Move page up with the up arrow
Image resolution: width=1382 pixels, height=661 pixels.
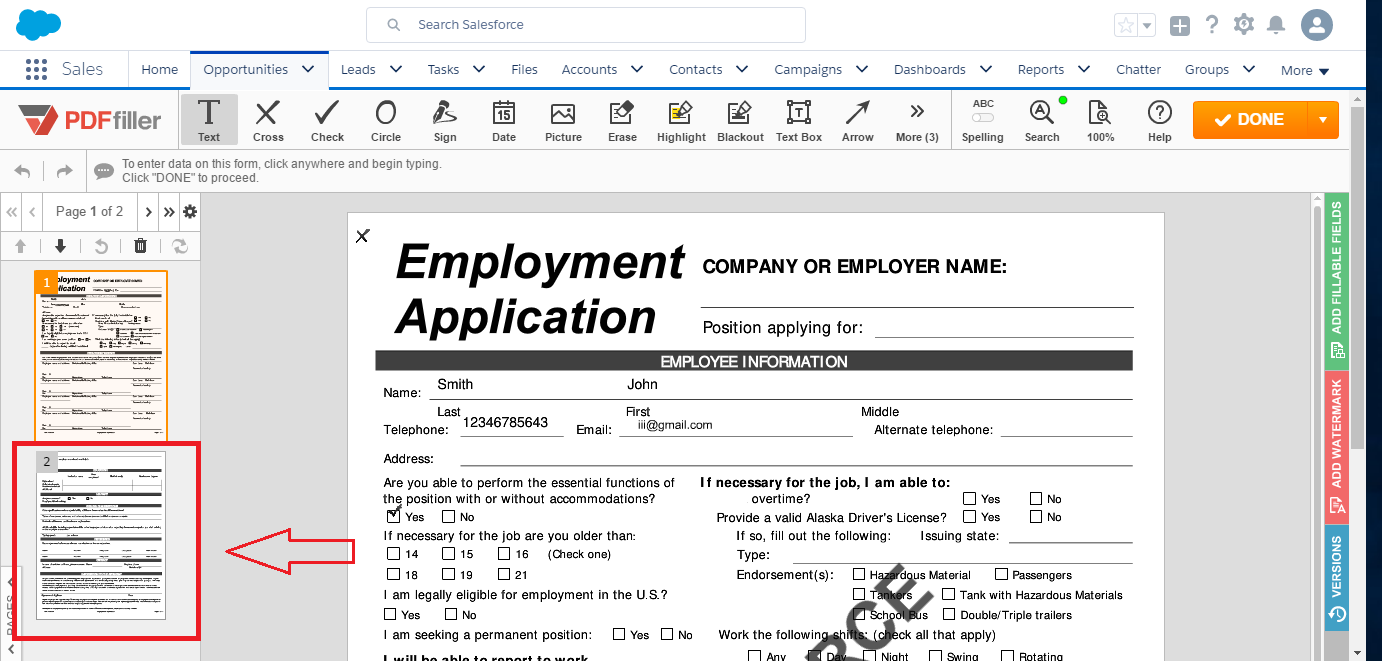[x=20, y=246]
